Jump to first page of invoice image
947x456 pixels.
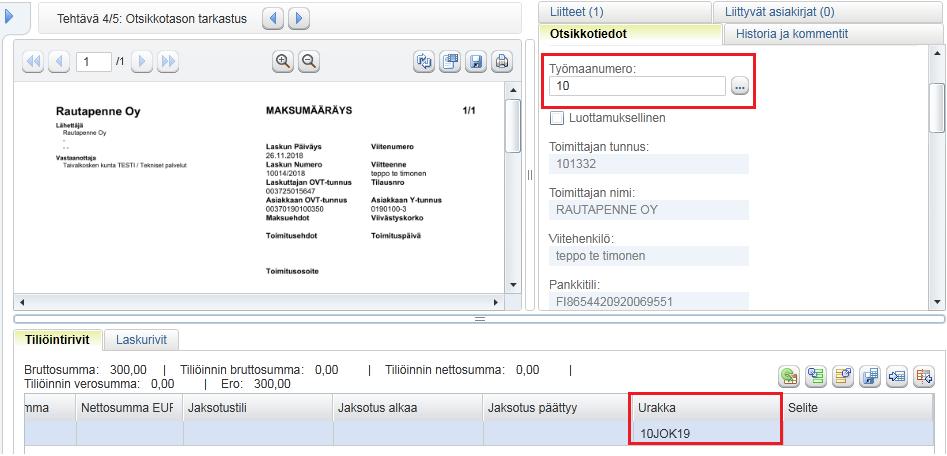(33, 62)
